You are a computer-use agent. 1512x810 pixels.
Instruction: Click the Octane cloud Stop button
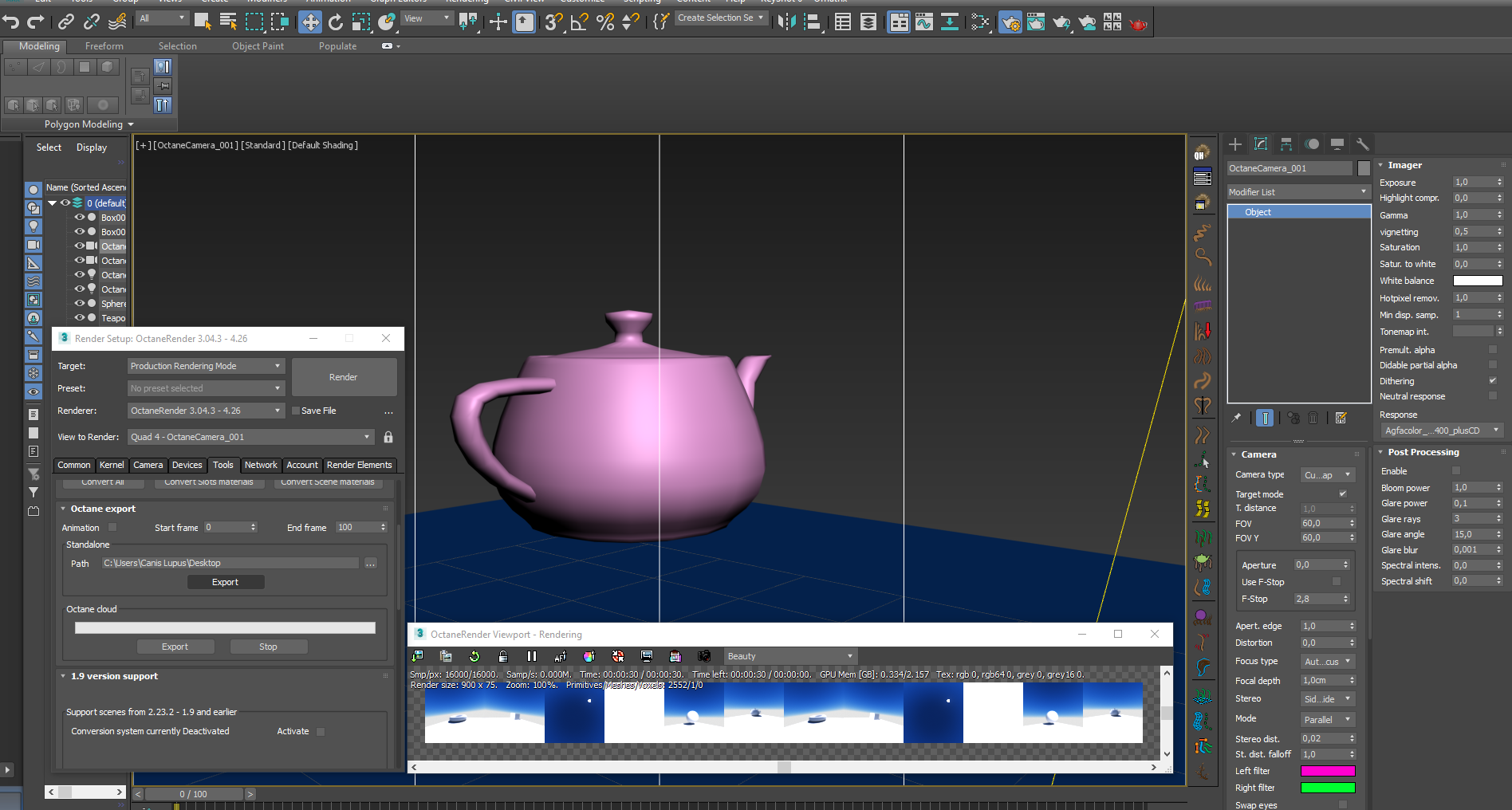click(x=268, y=647)
